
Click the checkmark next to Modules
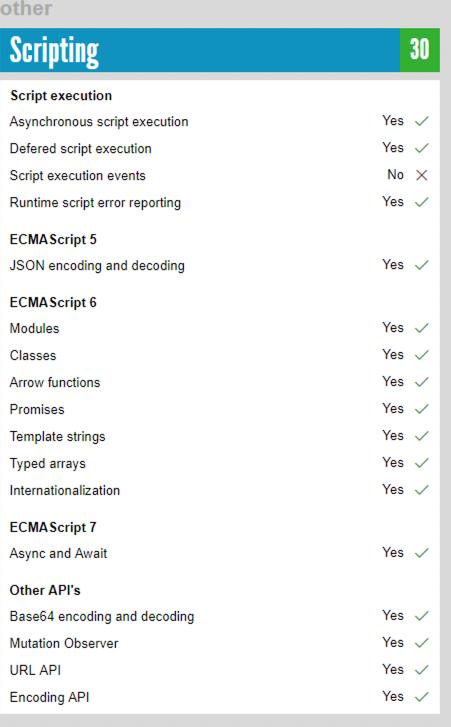point(421,328)
